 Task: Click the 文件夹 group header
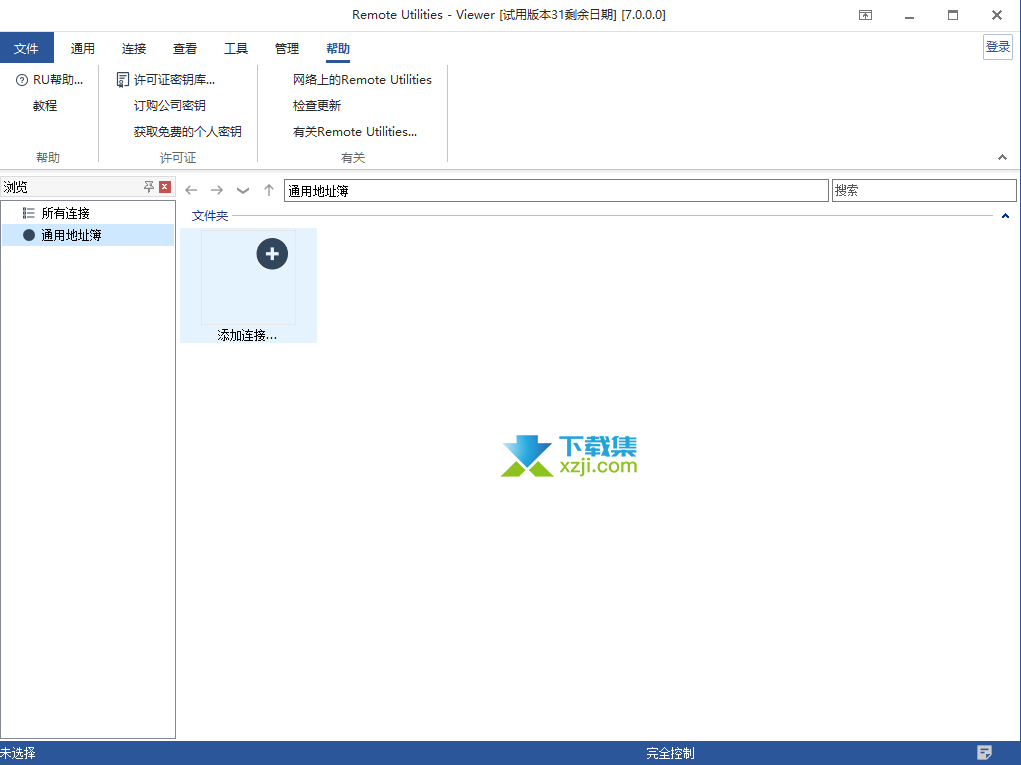tap(210, 216)
